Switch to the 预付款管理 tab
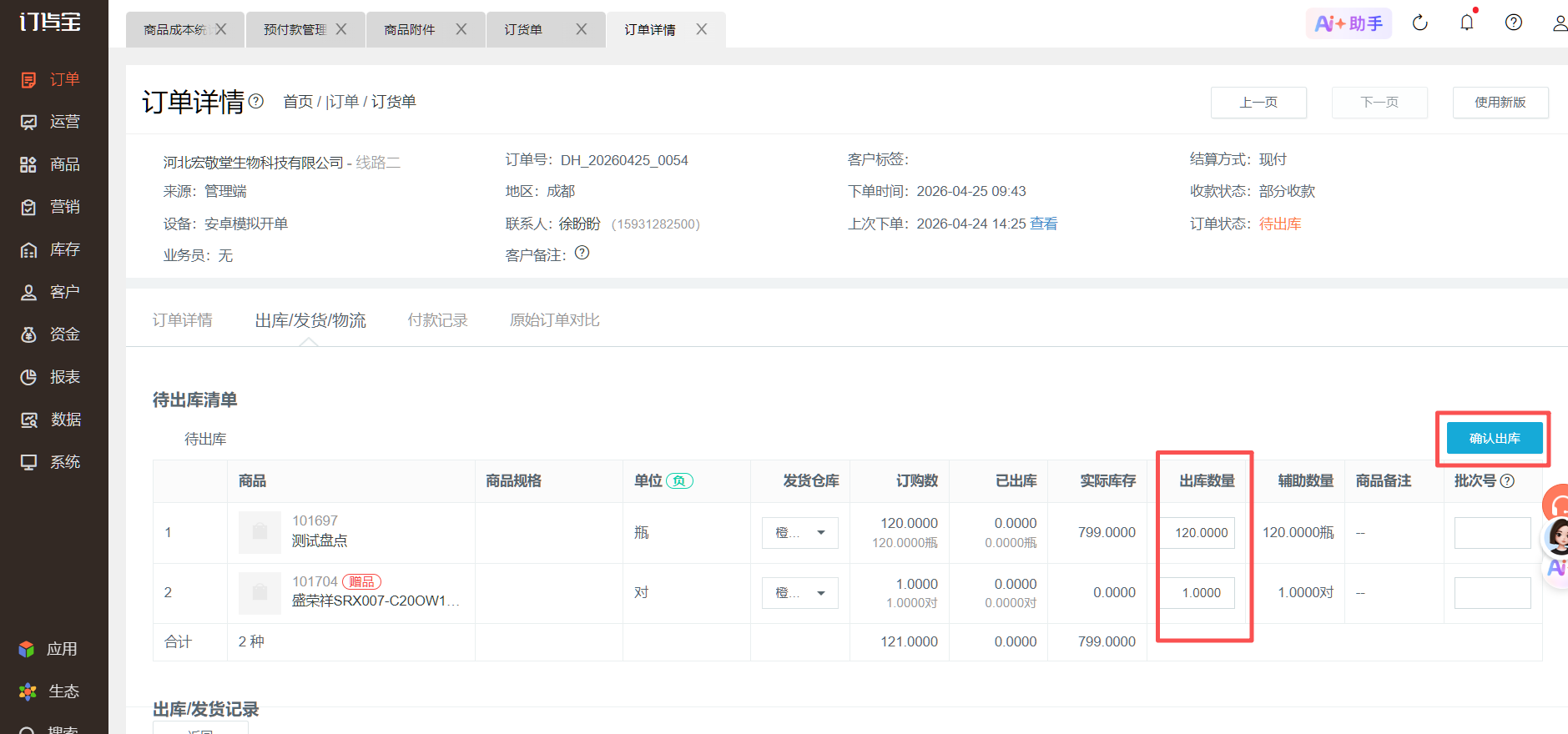Image resolution: width=1568 pixels, height=734 pixels. 295,29
